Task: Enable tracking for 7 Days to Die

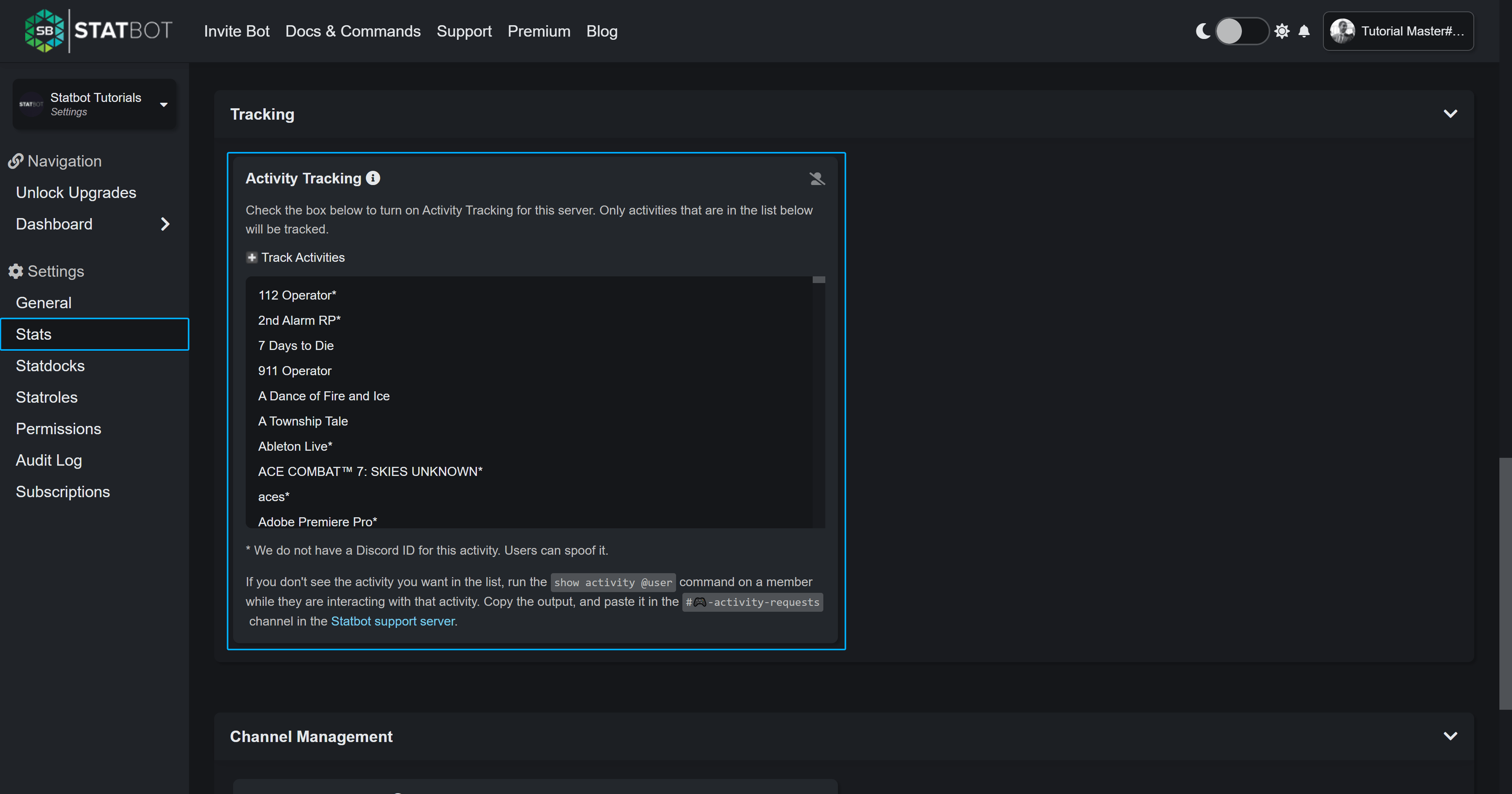Action: point(296,346)
